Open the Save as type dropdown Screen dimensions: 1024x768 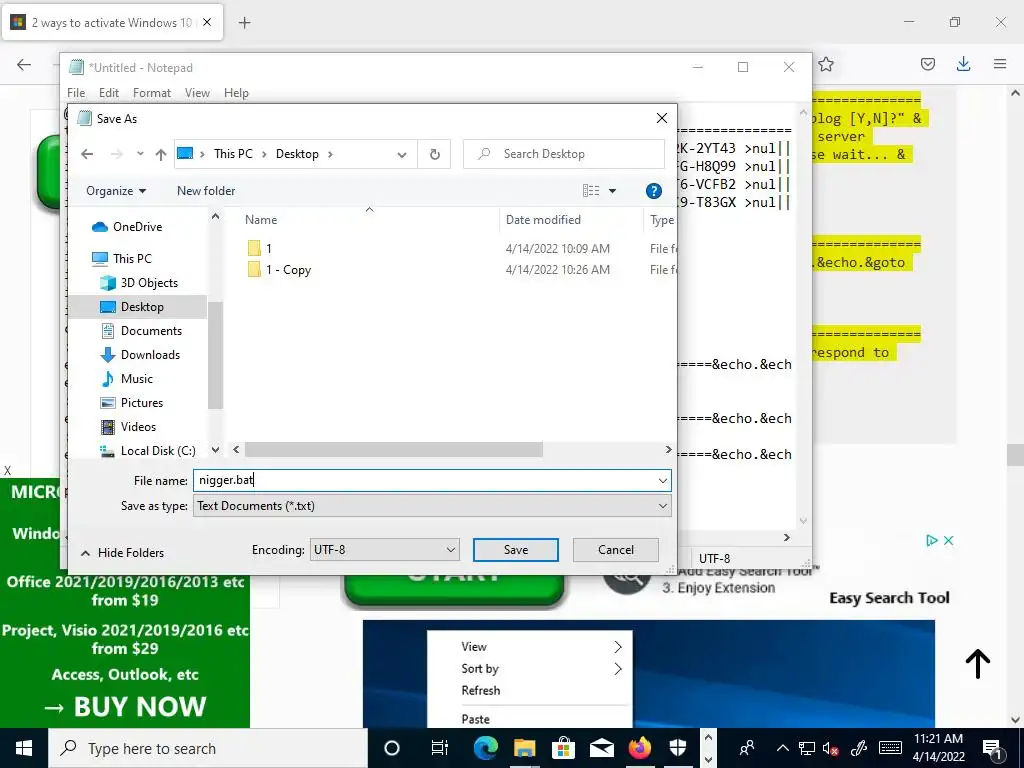663,506
